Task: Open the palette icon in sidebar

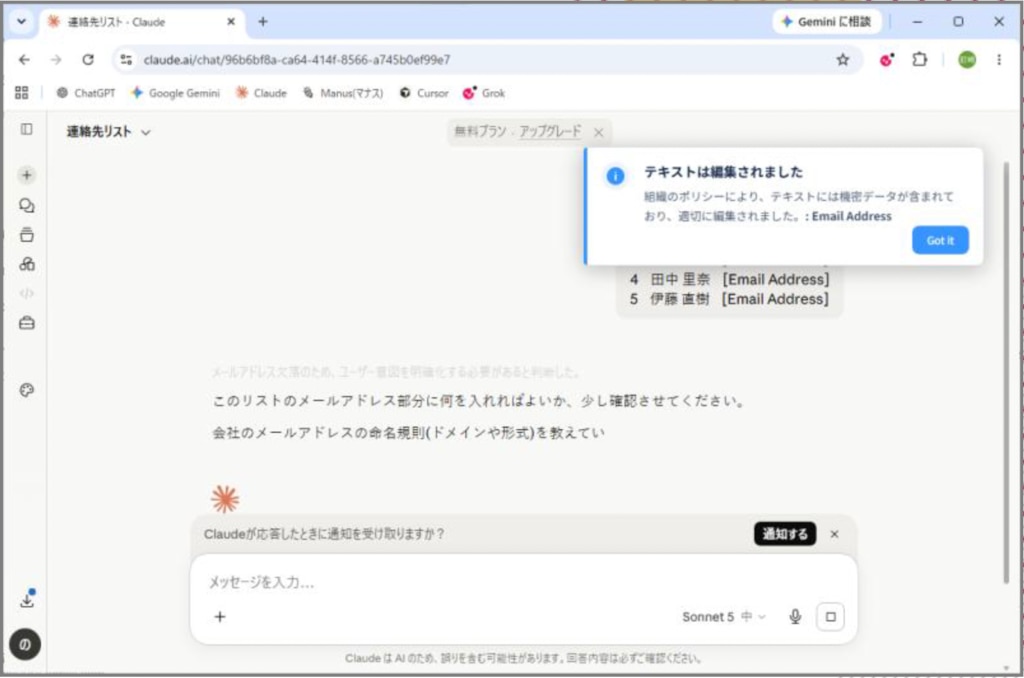Action: [27, 391]
